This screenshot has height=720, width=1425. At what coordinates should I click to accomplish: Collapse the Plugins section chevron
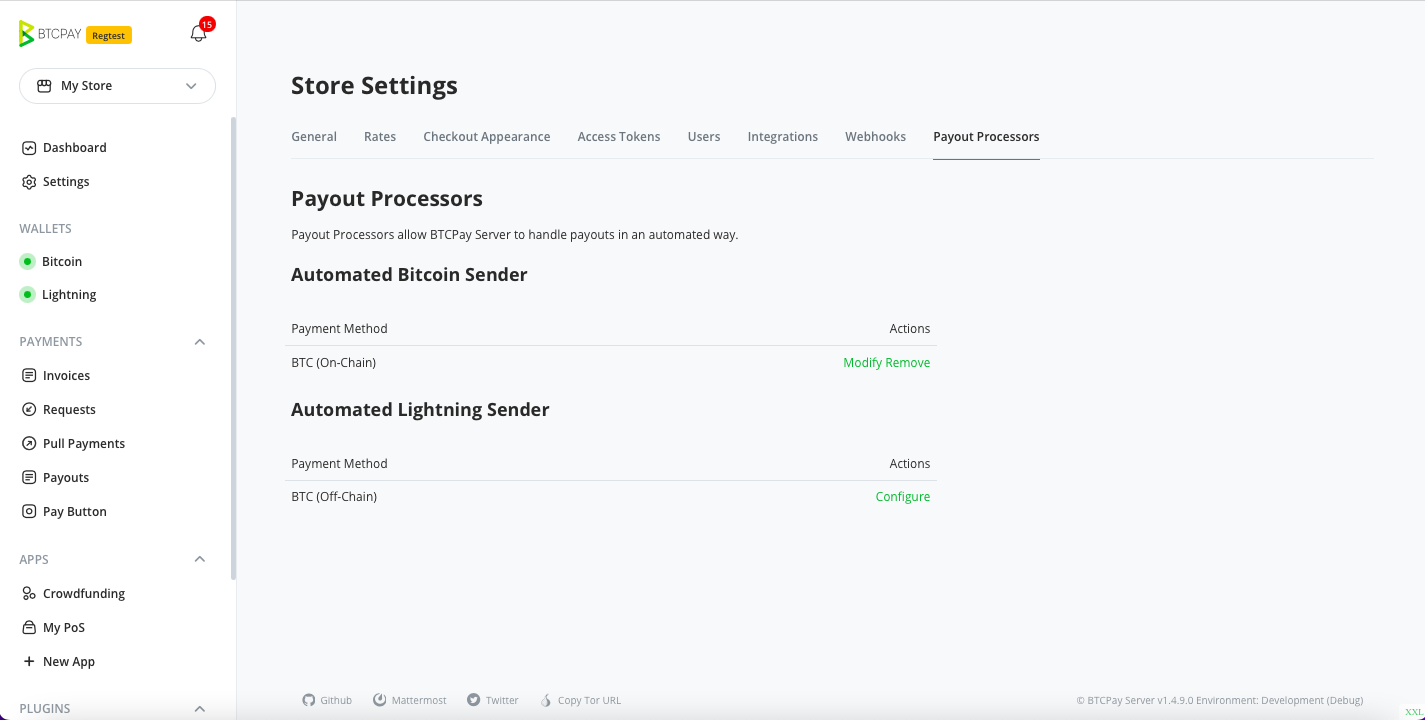[200, 709]
